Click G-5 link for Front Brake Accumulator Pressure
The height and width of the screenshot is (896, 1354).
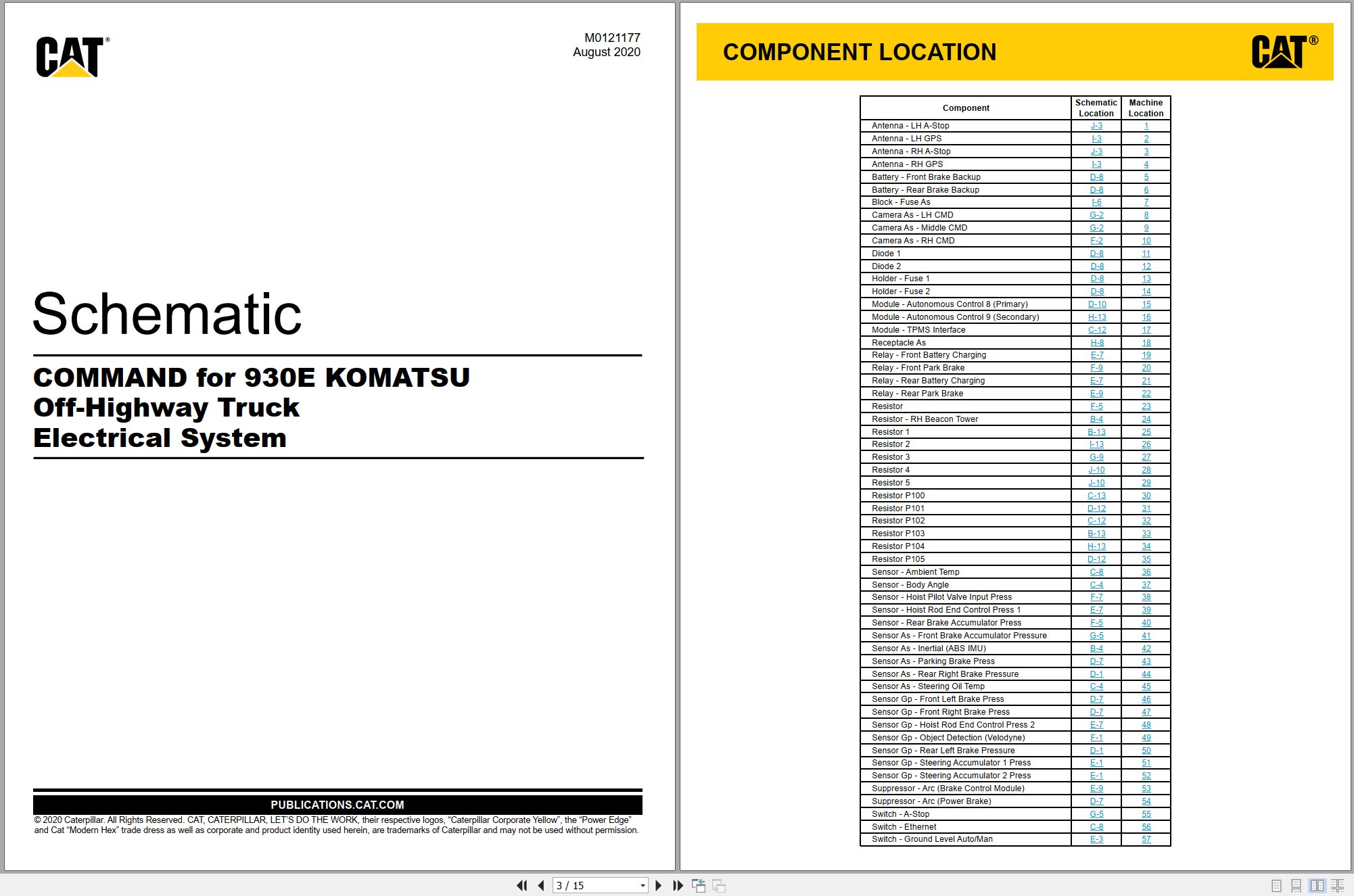tap(1096, 636)
